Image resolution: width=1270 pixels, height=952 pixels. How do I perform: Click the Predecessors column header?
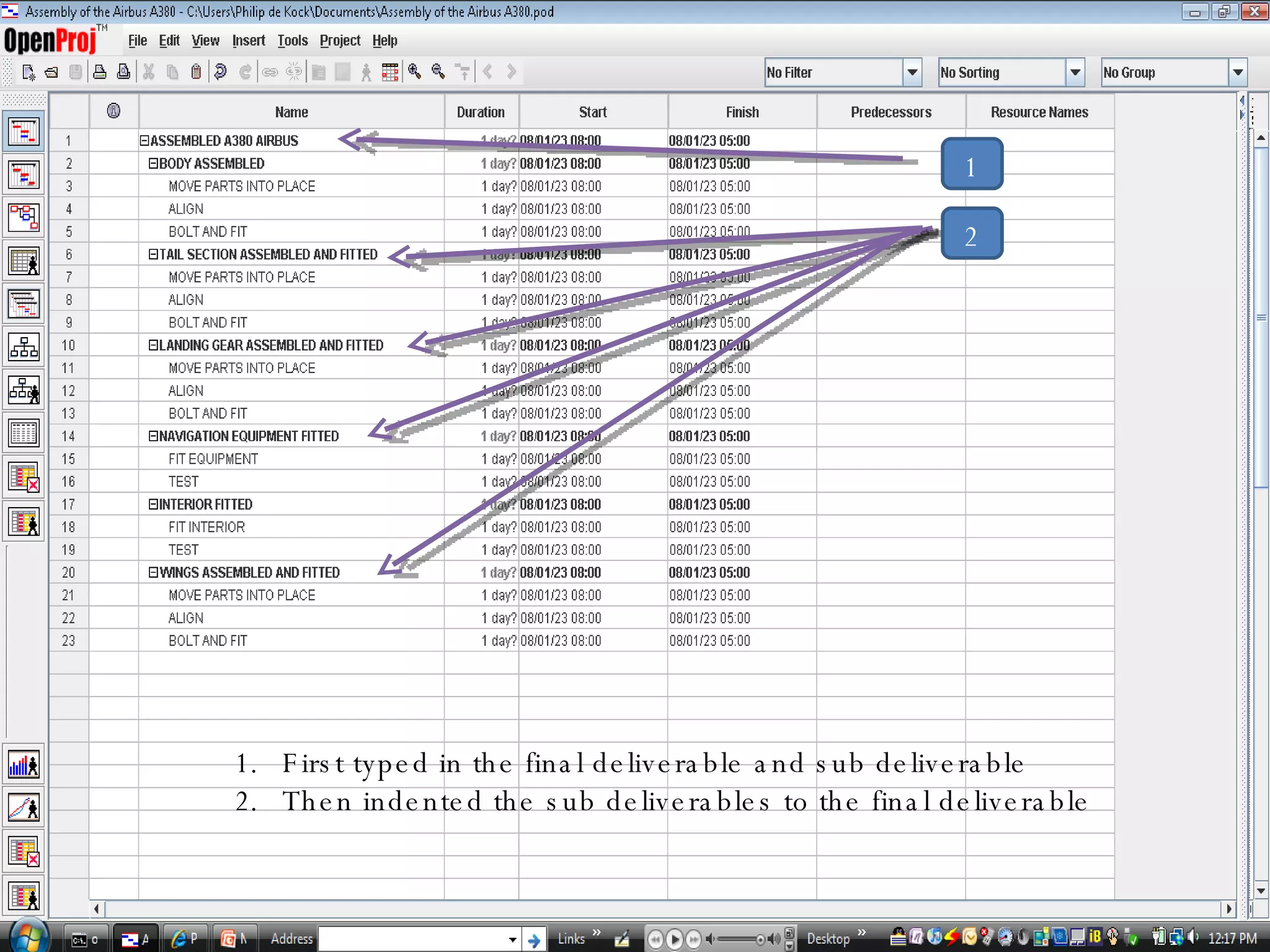890,112
